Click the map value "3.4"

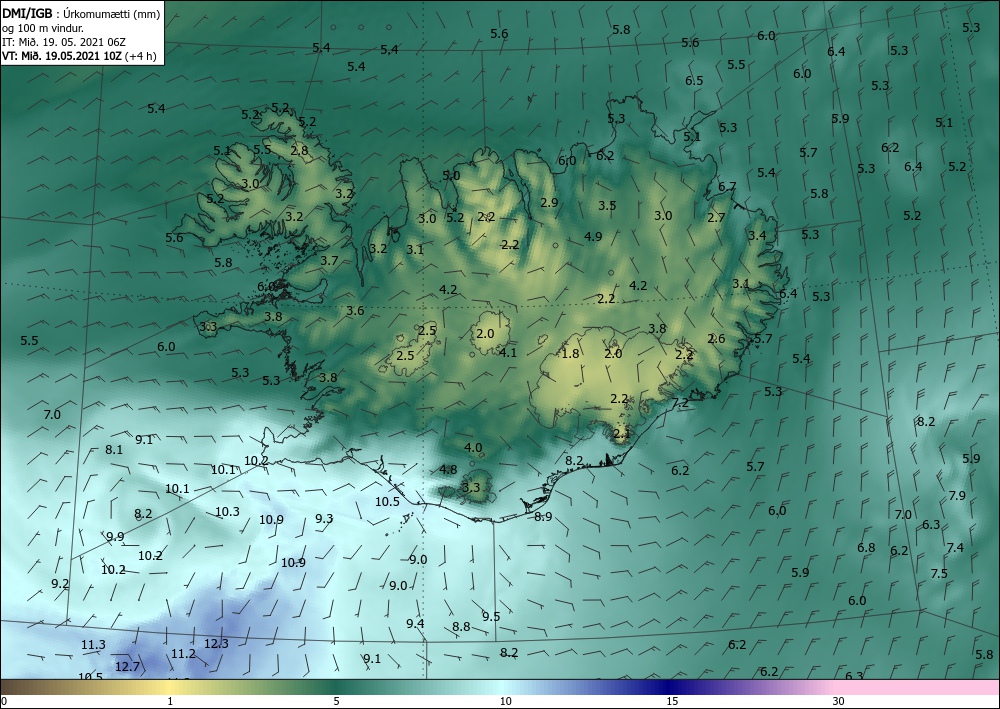click(x=757, y=236)
